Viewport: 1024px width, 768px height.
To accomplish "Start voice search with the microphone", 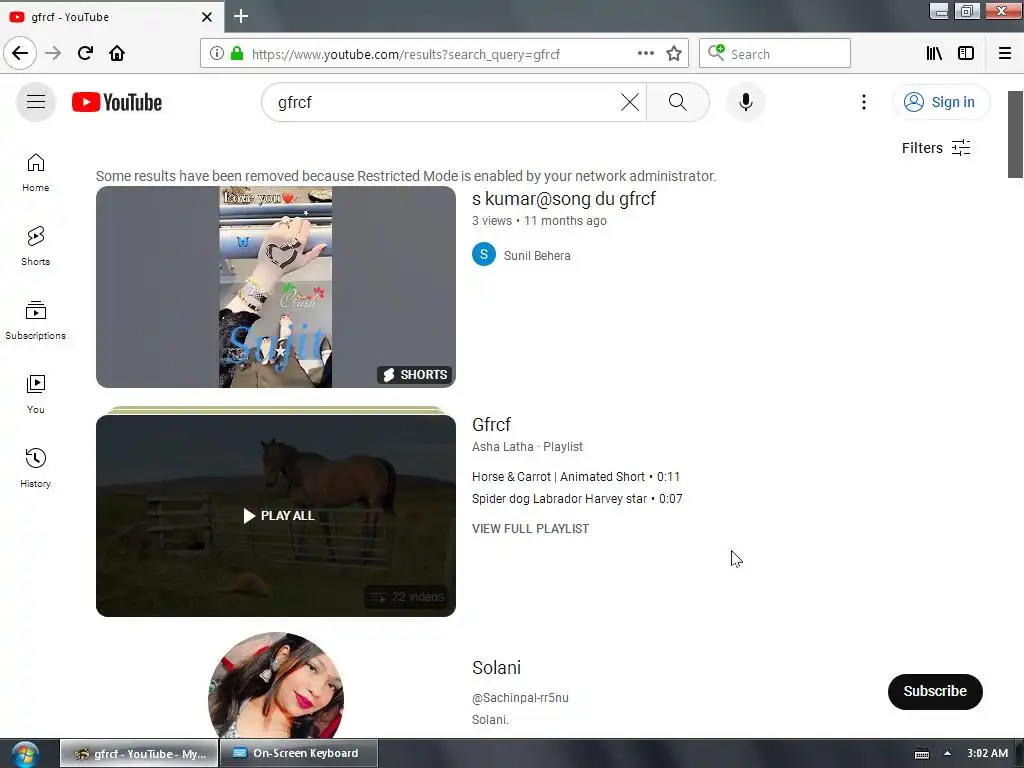I will [745, 102].
